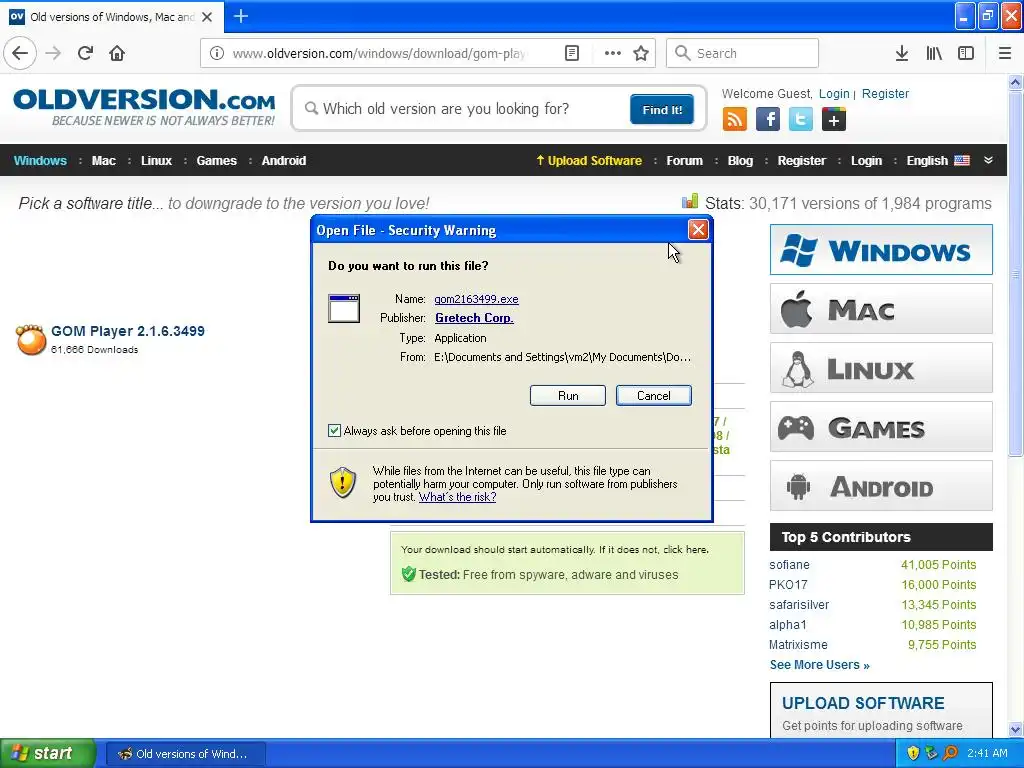Open the Gretech Corp. publisher link

tap(474, 318)
